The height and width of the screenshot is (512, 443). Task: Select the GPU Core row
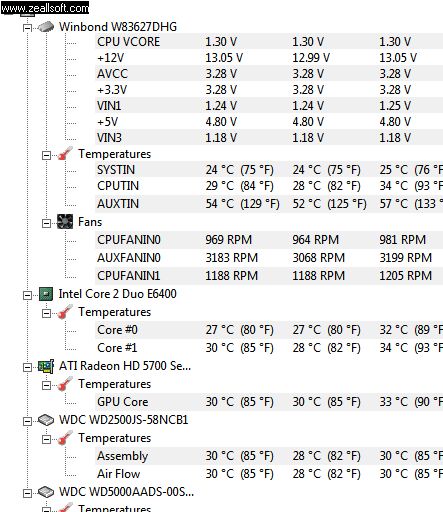click(269, 402)
